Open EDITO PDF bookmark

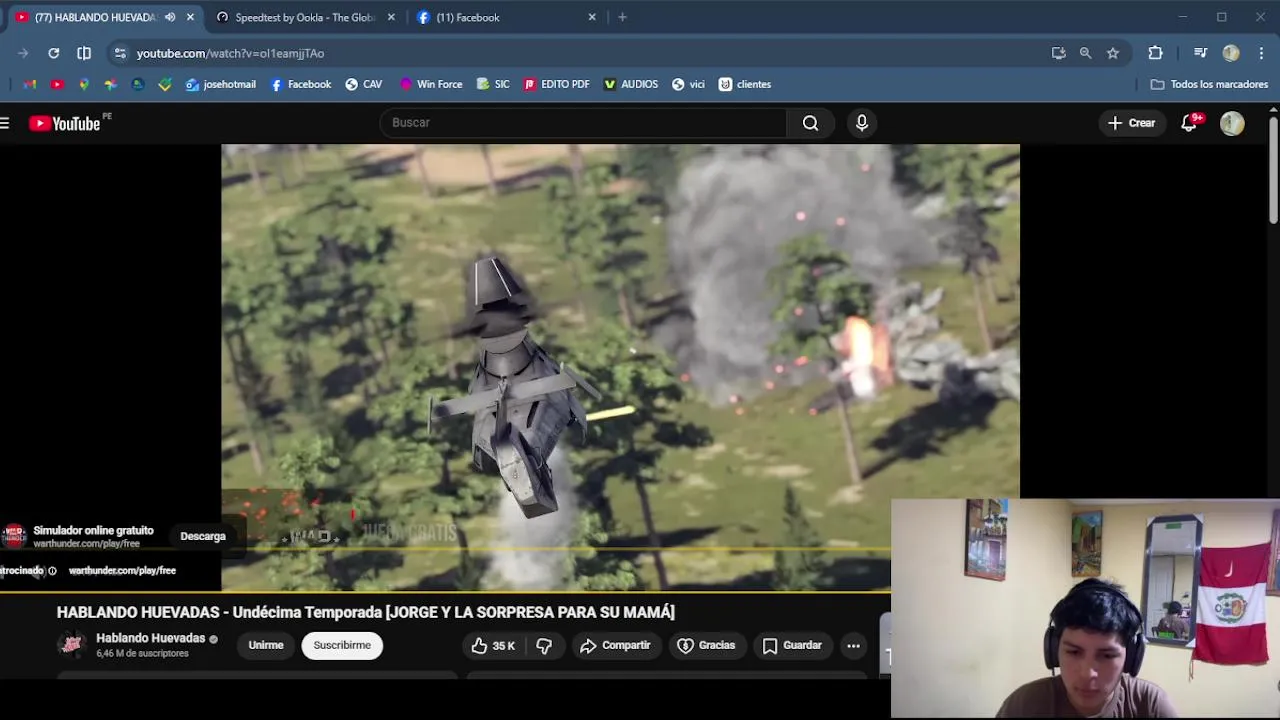(x=557, y=84)
